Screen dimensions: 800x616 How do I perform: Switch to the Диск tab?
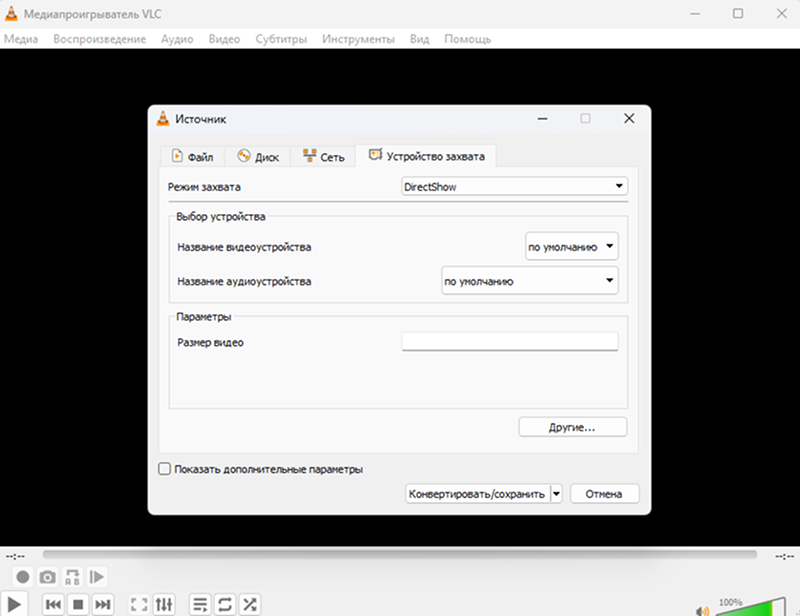258,157
